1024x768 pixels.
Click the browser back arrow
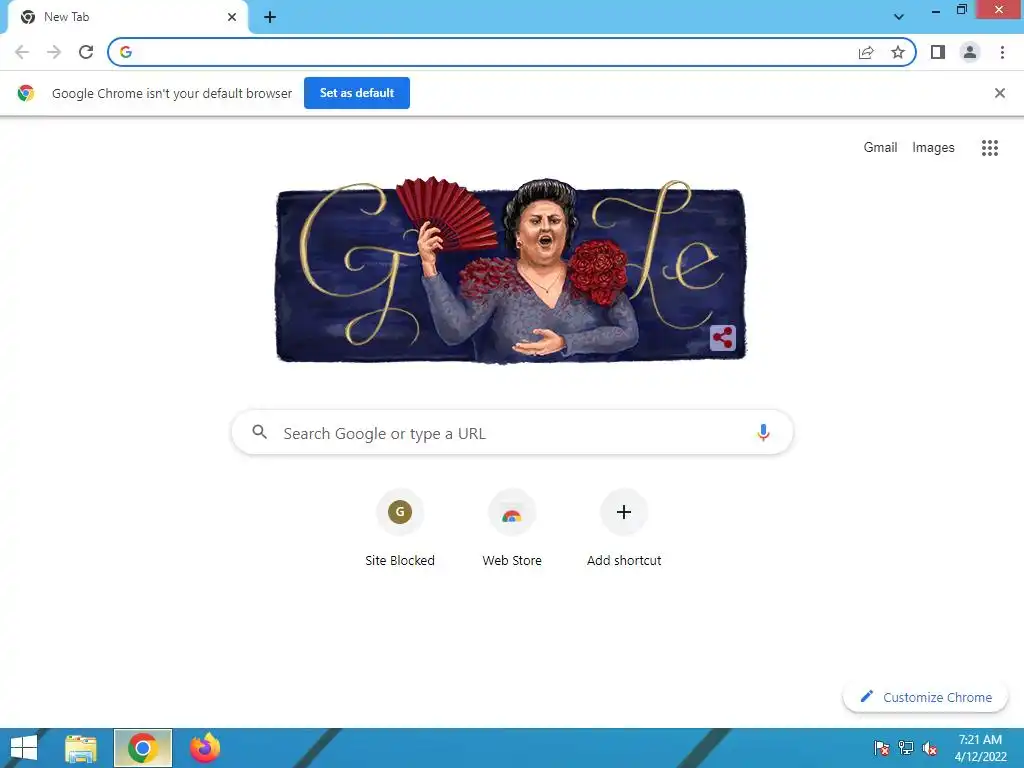[x=22, y=52]
